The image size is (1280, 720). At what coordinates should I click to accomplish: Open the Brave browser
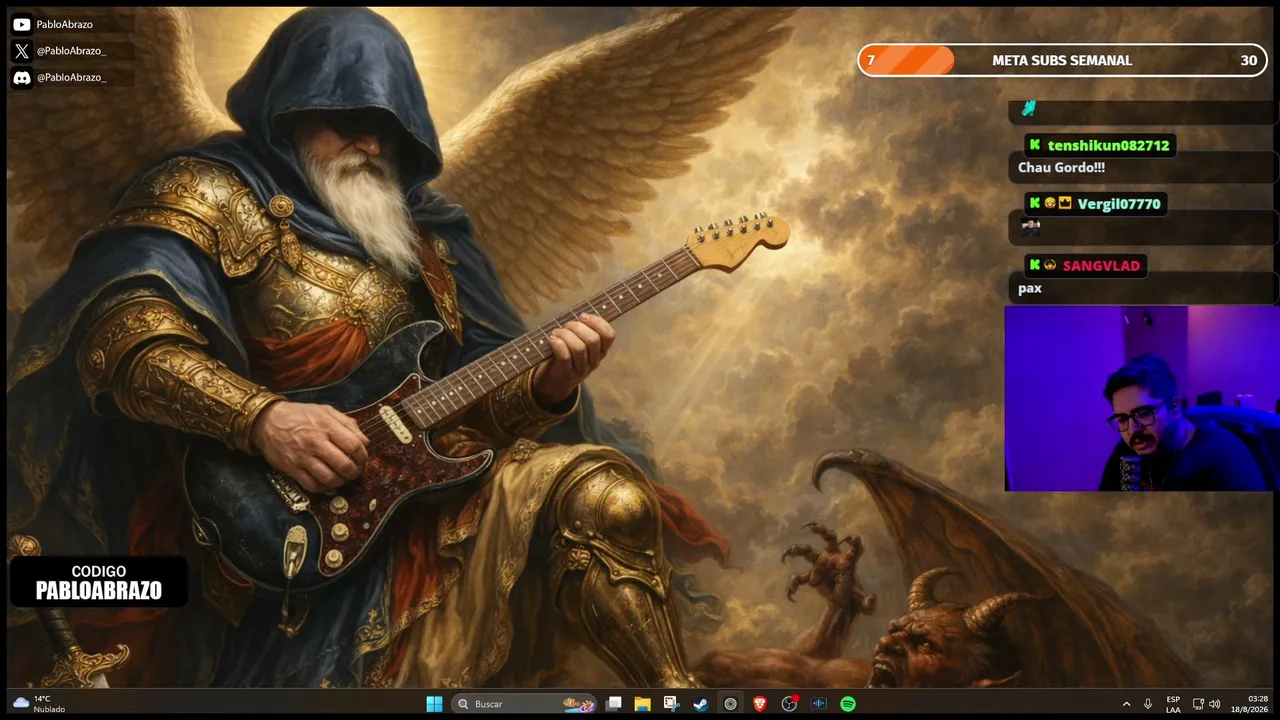click(760, 704)
